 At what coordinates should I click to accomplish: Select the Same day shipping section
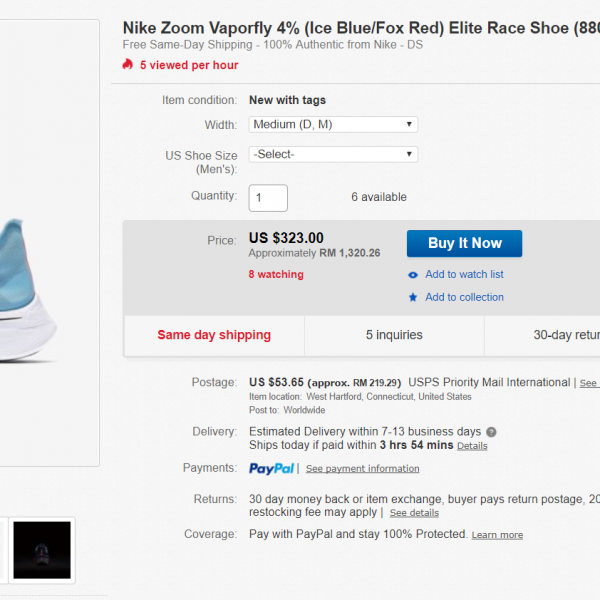click(214, 335)
